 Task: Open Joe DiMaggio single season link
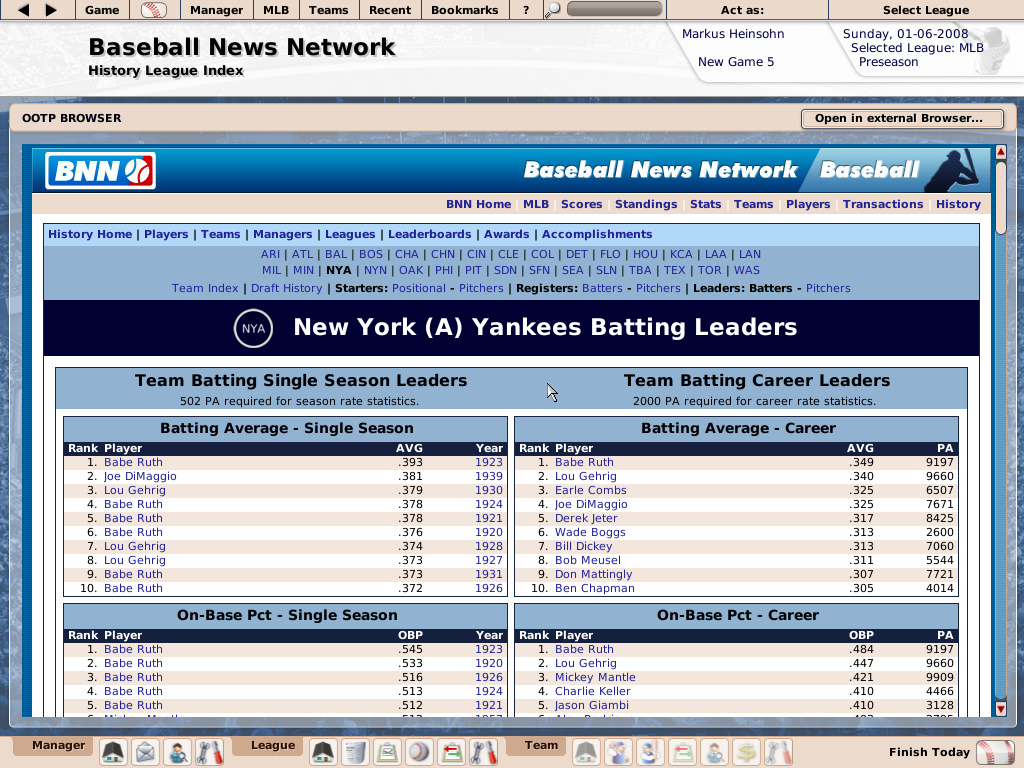[140, 477]
